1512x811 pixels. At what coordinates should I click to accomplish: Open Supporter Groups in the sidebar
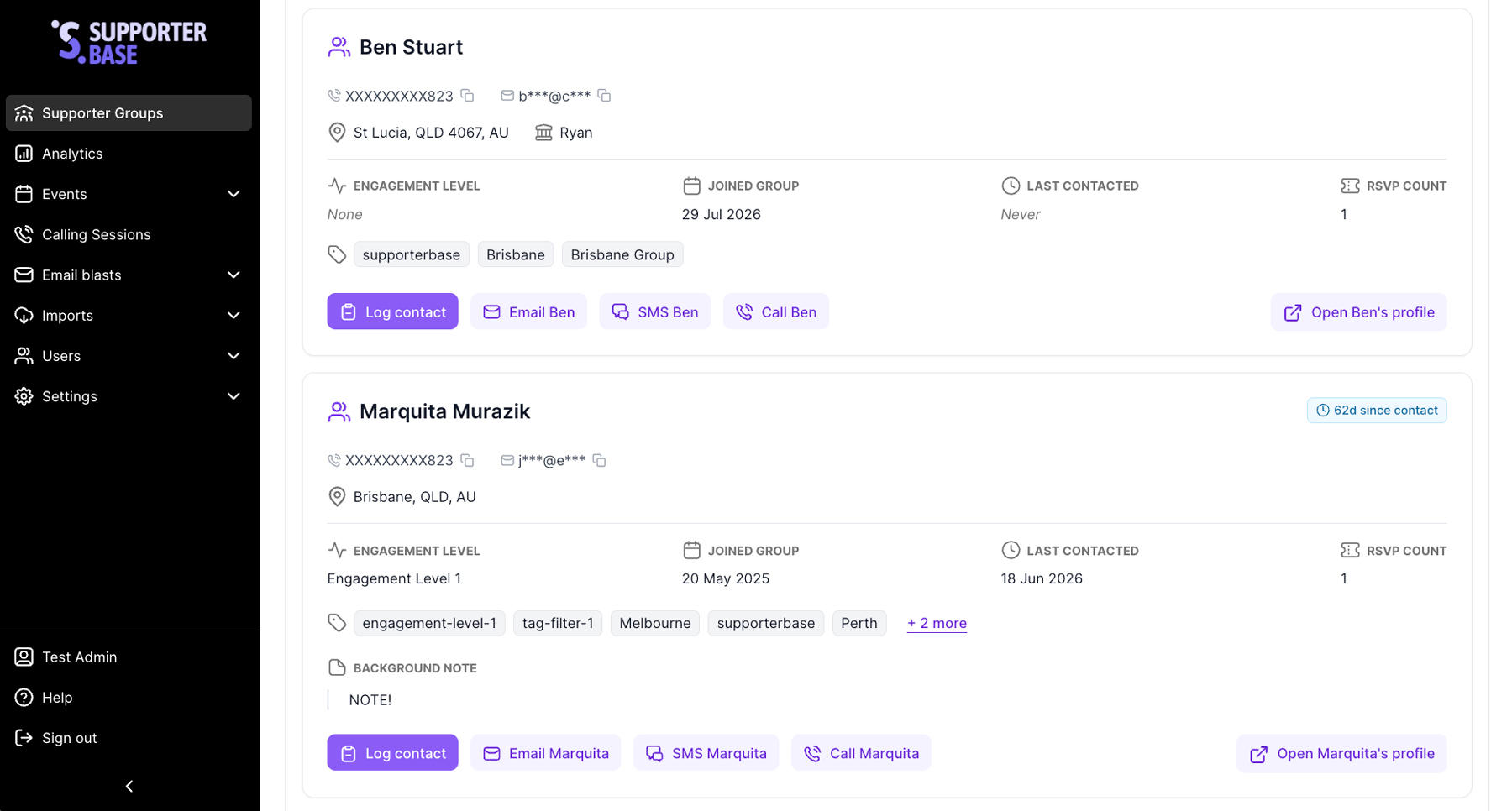tap(129, 112)
